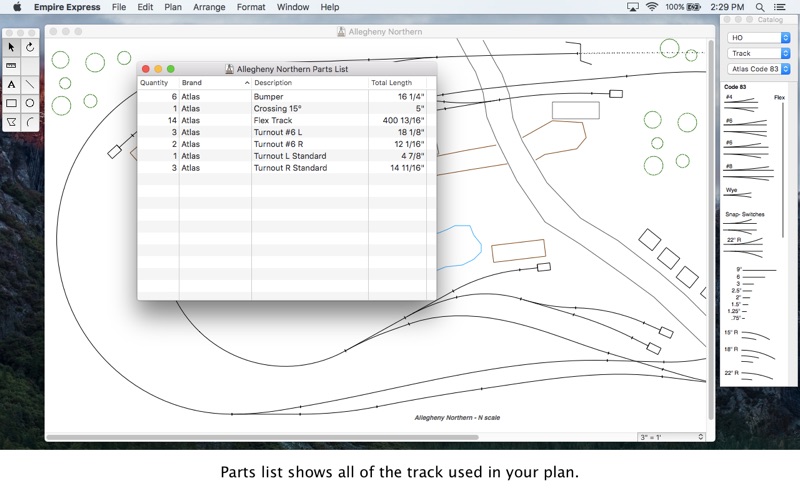Viewport: 800px width, 500px height.
Task: Click the battery 100% indicator
Action: pyautogui.click(x=683, y=7)
